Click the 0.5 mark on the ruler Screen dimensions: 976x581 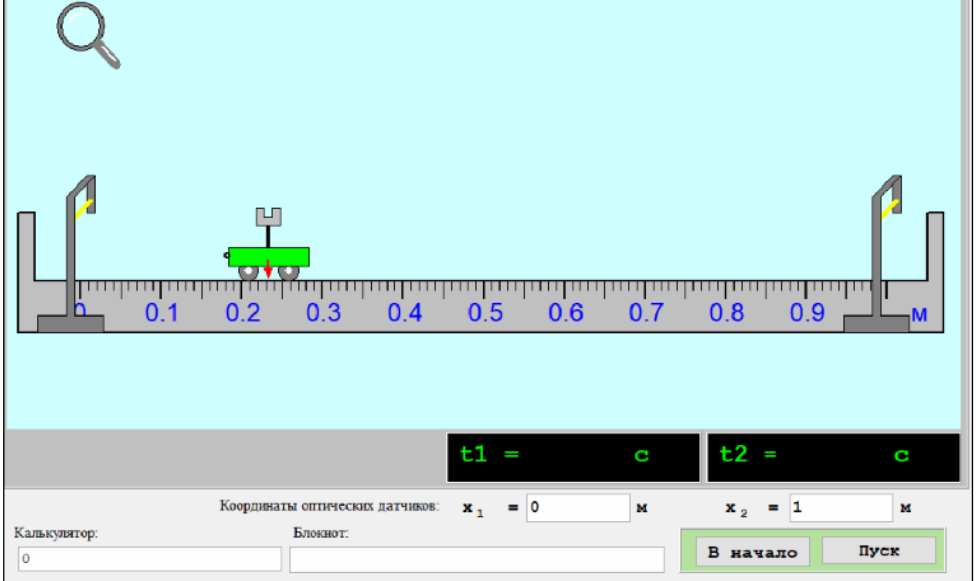[x=486, y=312]
